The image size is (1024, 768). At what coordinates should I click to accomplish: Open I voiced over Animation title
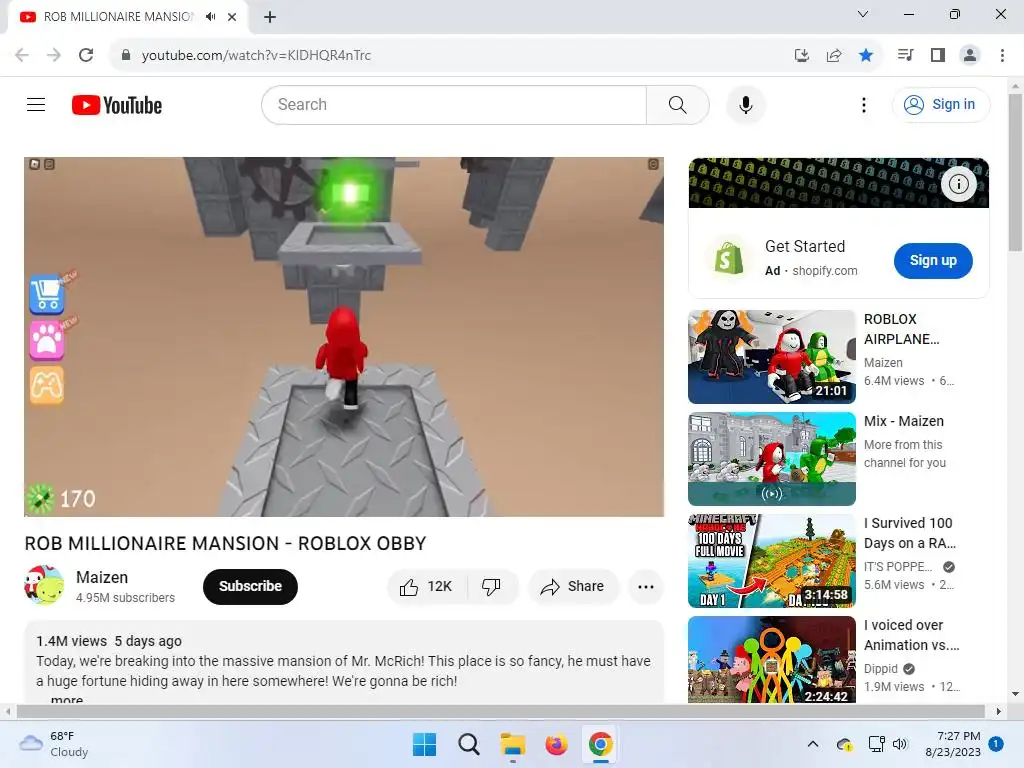pyautogui.click(x=912, y=635)
